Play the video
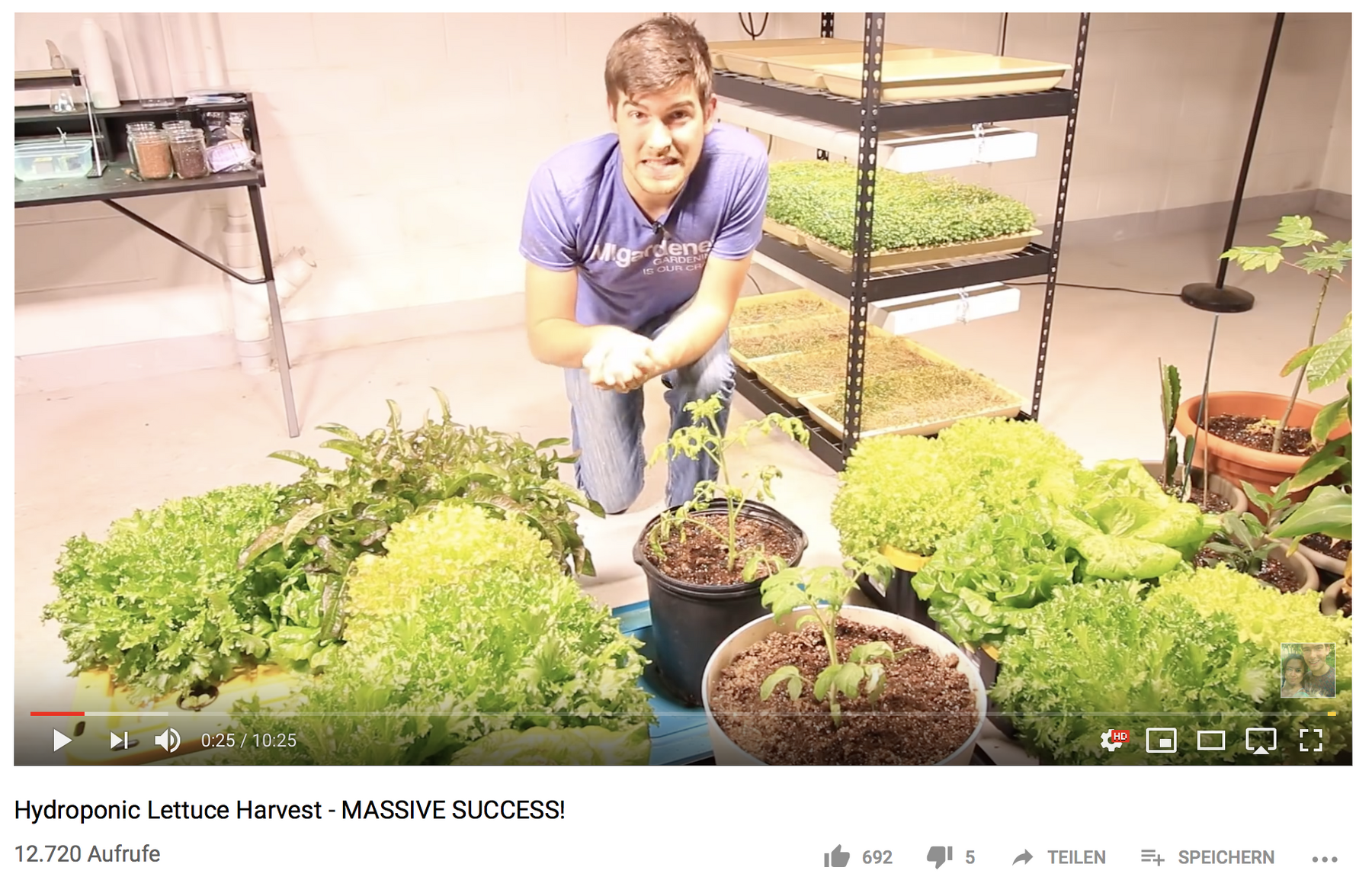 coord(62,740)
